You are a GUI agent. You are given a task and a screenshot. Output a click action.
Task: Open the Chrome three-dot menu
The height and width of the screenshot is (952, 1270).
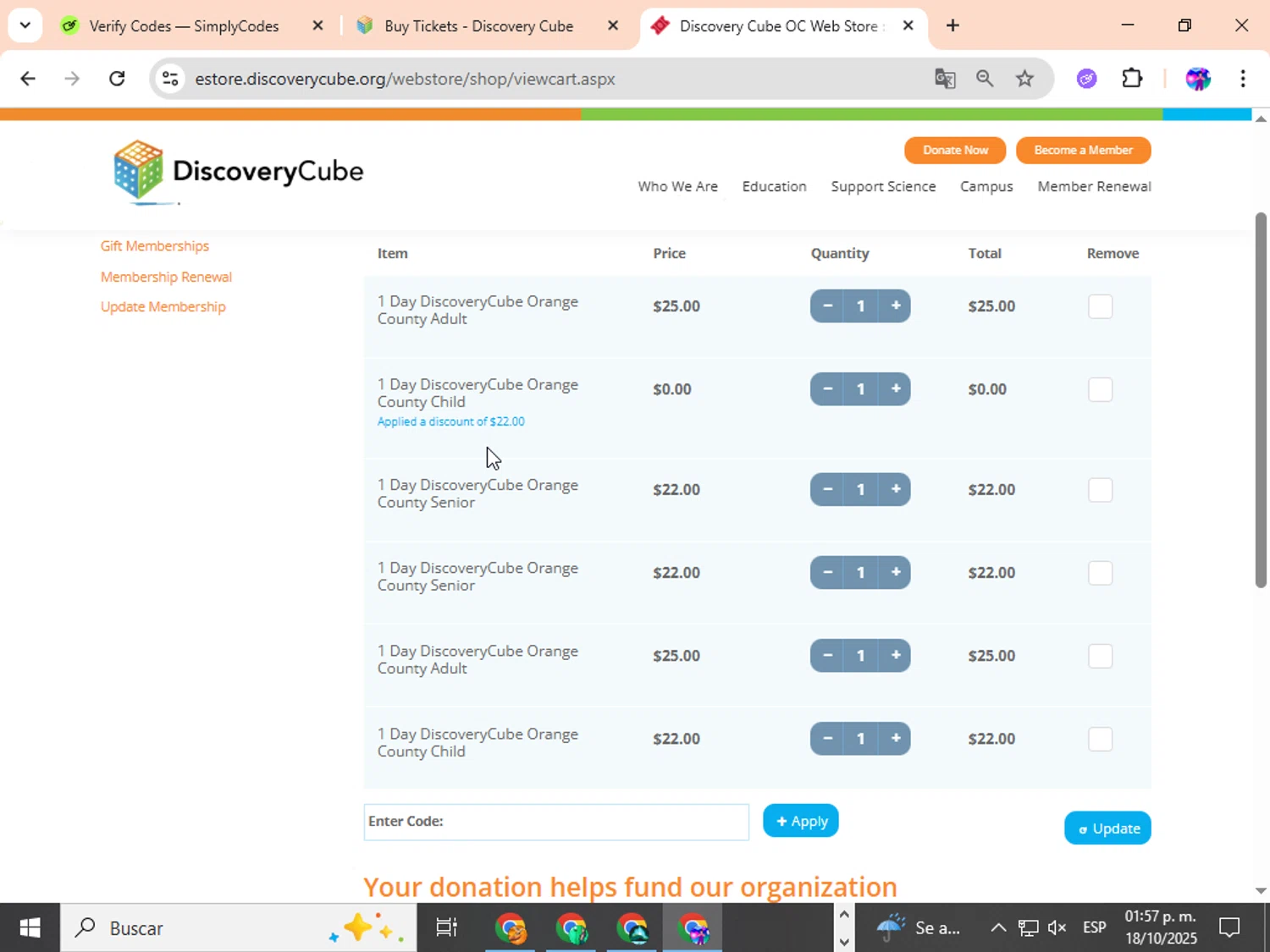click(1243, 79)
